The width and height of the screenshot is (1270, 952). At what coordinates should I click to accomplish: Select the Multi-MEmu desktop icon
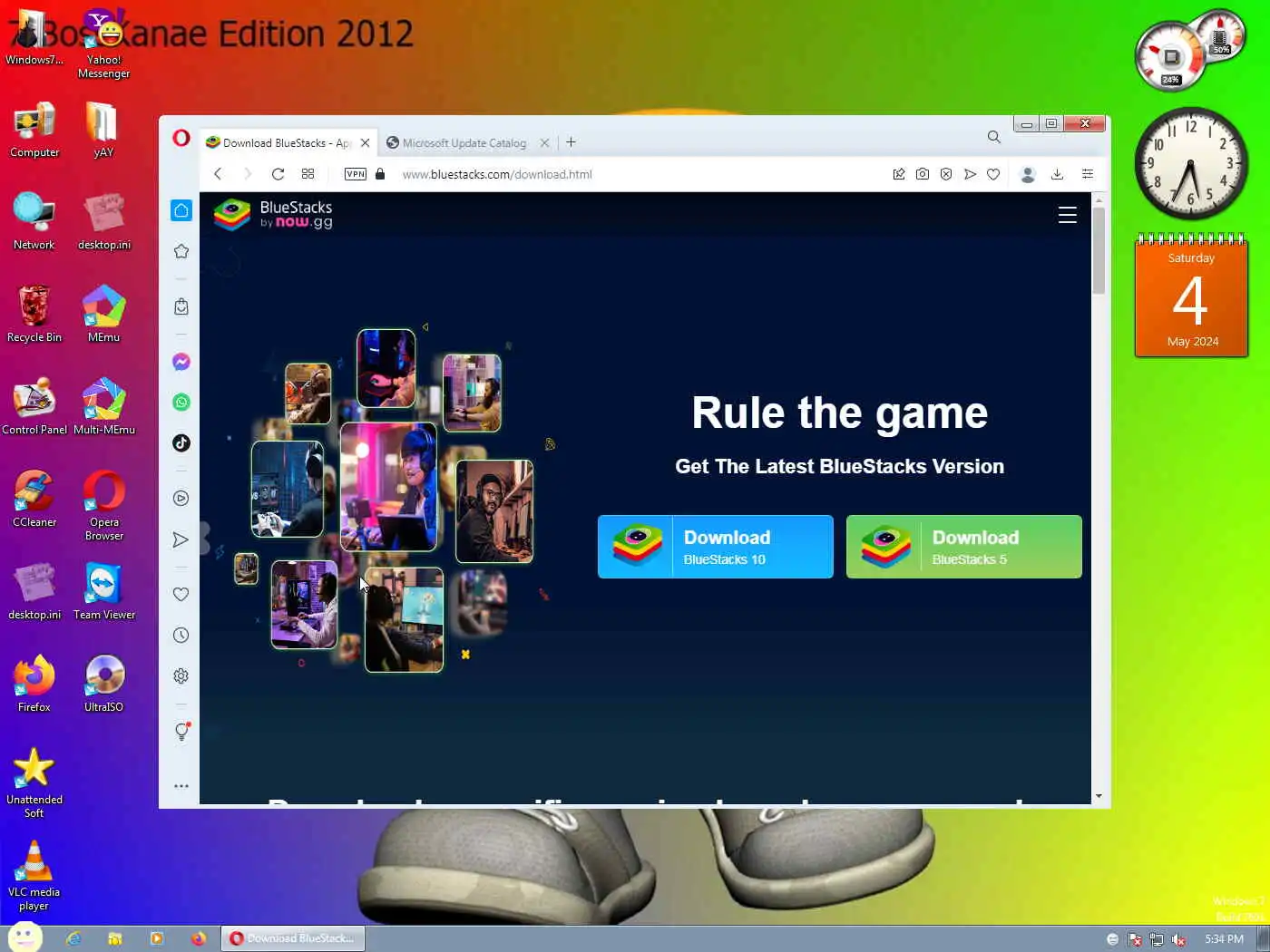[104, 406]
